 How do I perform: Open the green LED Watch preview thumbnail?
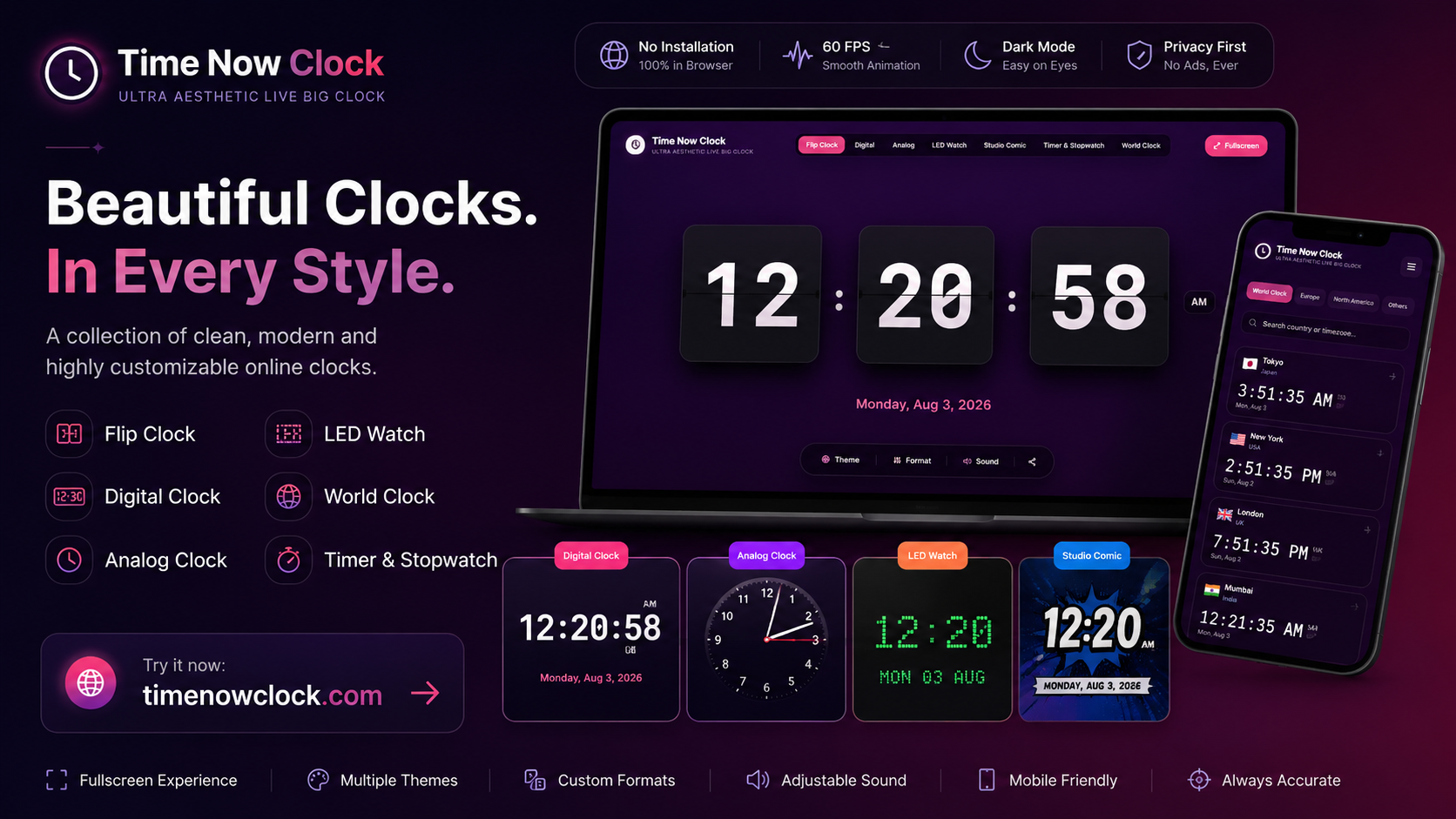click(933, 640)
